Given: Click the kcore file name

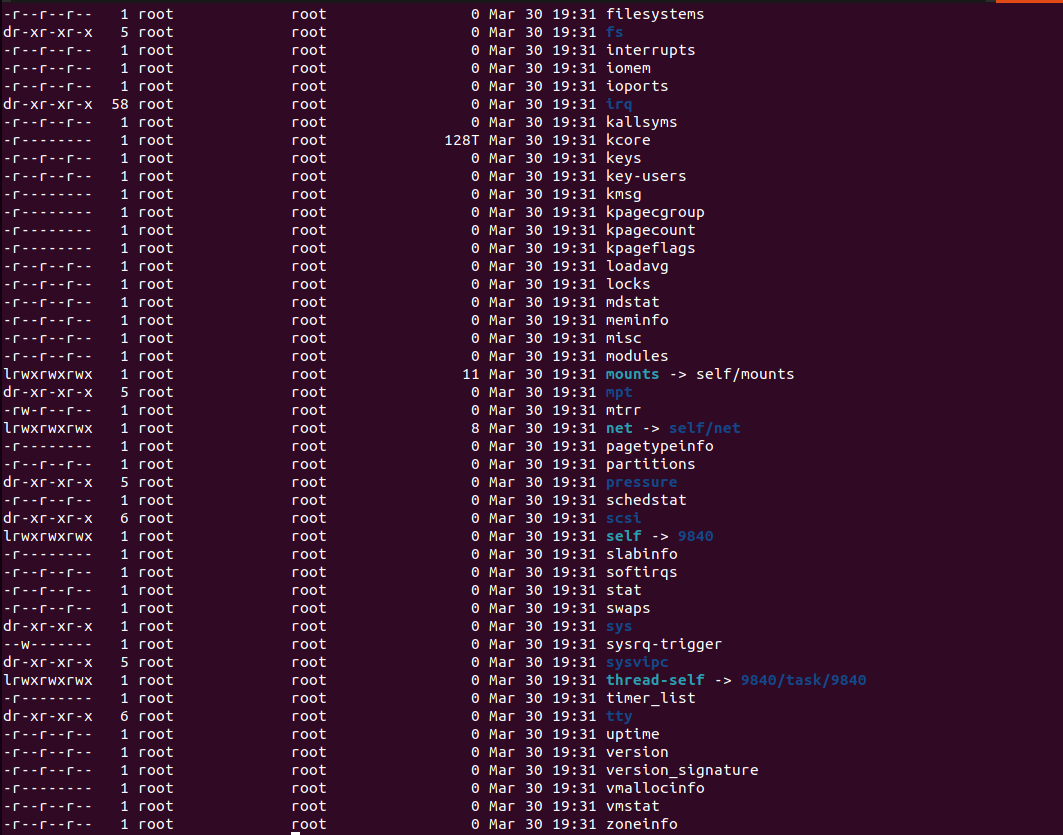Looking at the screenshot, I should pyautogui.click(x=628, y=140).
